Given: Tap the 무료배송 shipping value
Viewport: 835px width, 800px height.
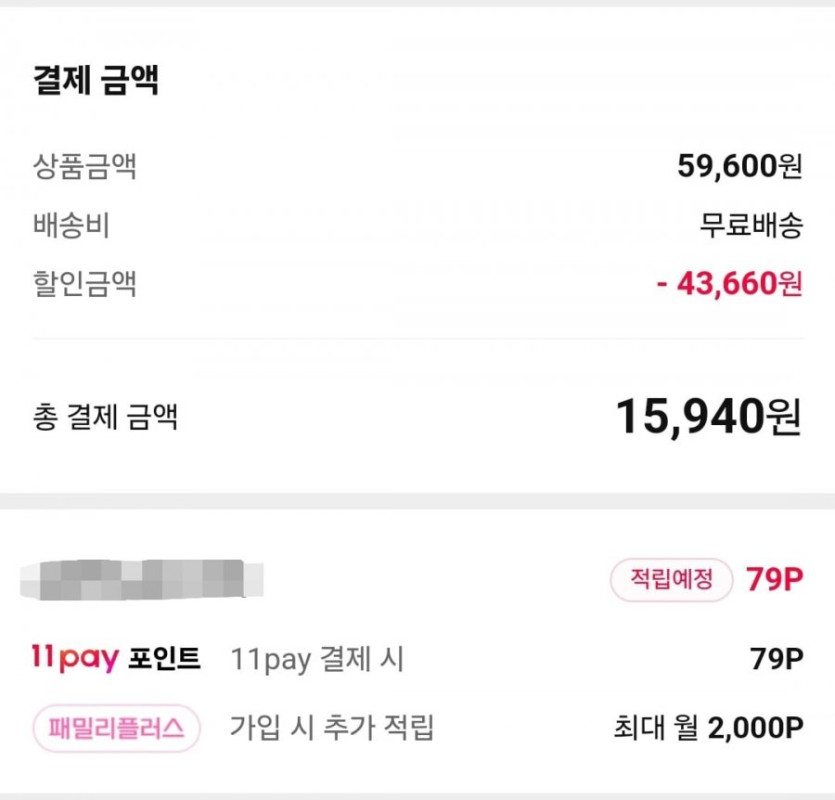Looking at the screenshot, I should click(x=751, y=226).
